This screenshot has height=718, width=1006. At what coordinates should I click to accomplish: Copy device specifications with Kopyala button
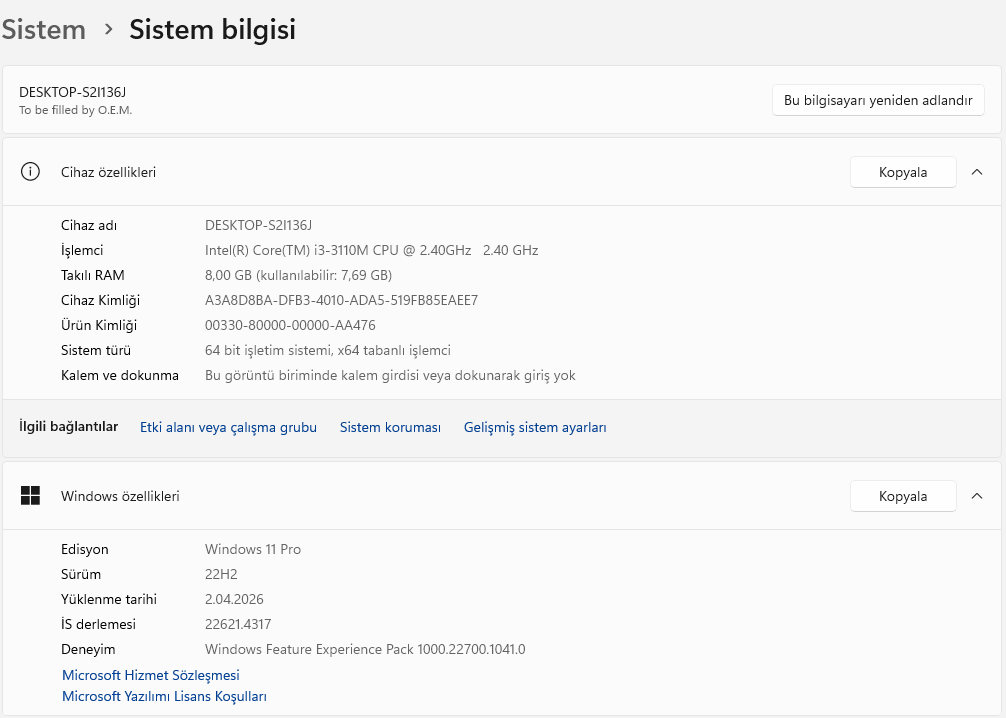click(x=903, y=172)
